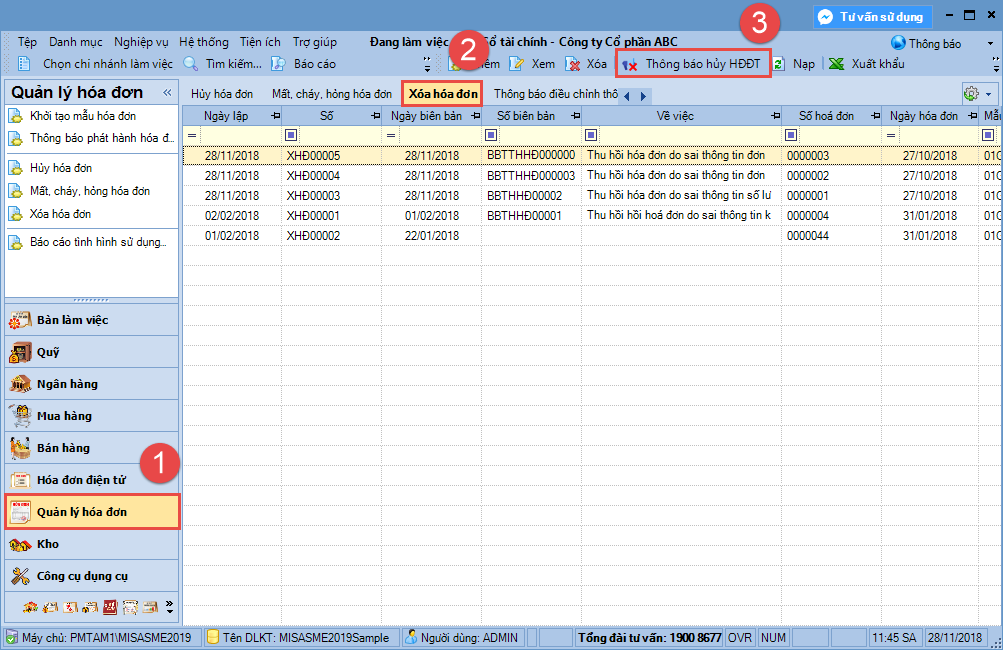Pin the Về việc column
The height and width of the screenshot is (650, 1003).
pyautogui.click(x=775, y=116)
